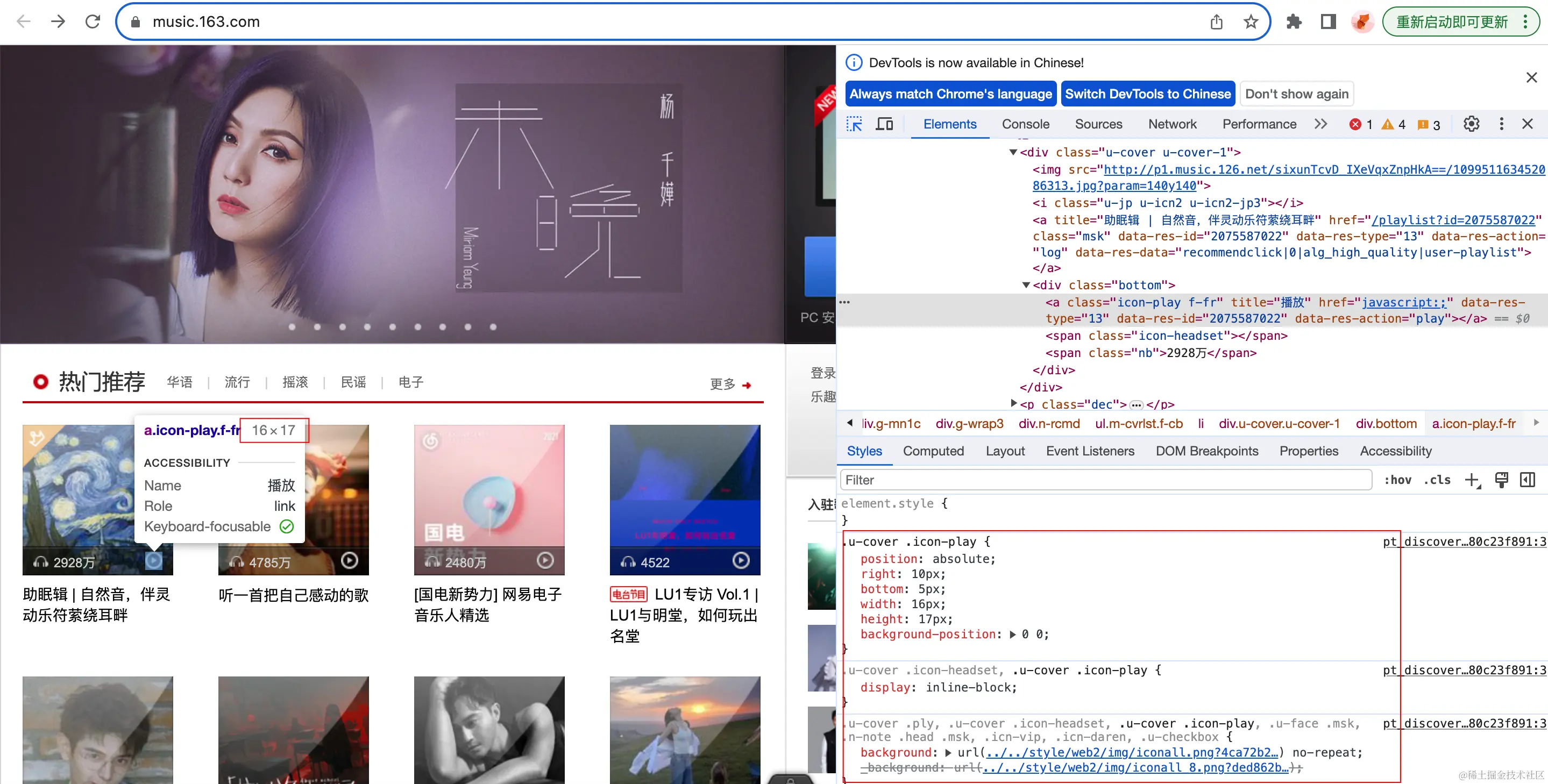Expand the p class dec node

click(1014, 404)
